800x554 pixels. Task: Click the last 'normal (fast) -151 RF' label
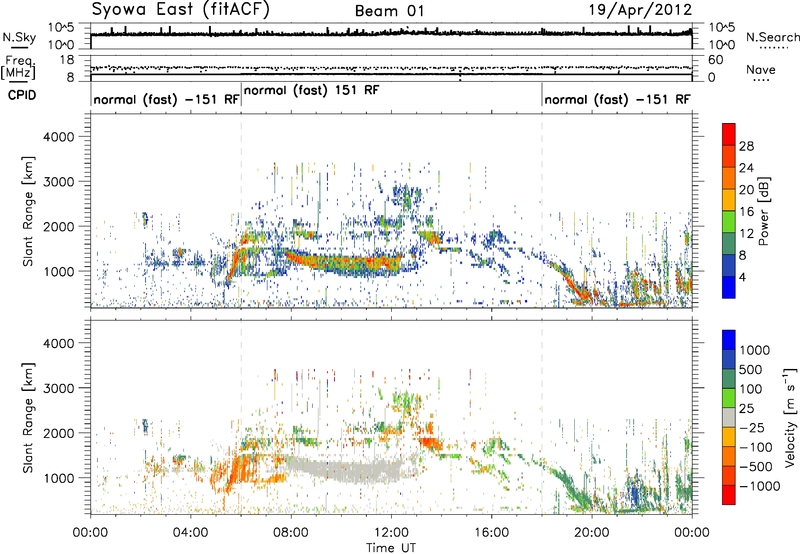(617, 99)
